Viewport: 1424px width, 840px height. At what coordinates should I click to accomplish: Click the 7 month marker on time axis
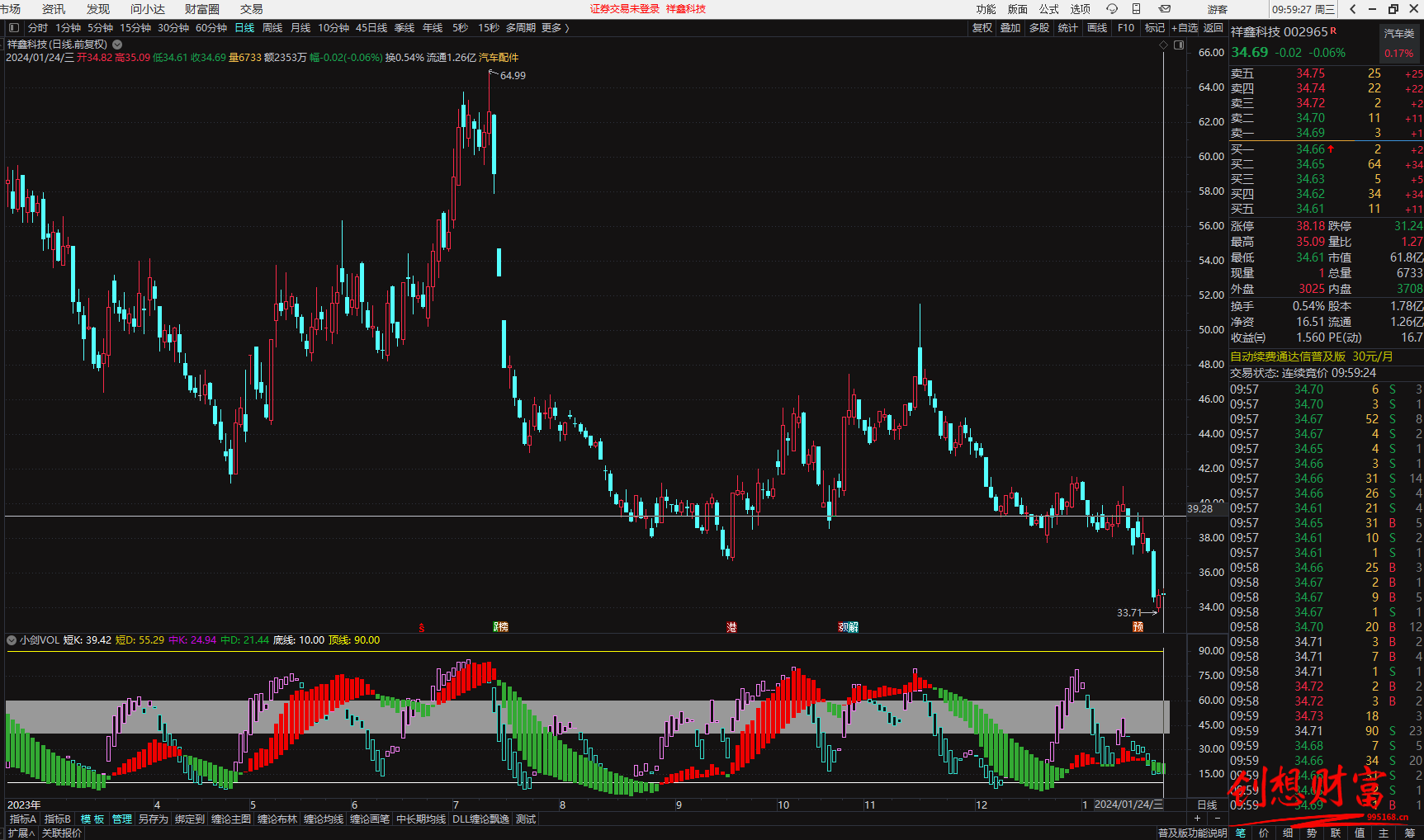click(x=456, y=805)
